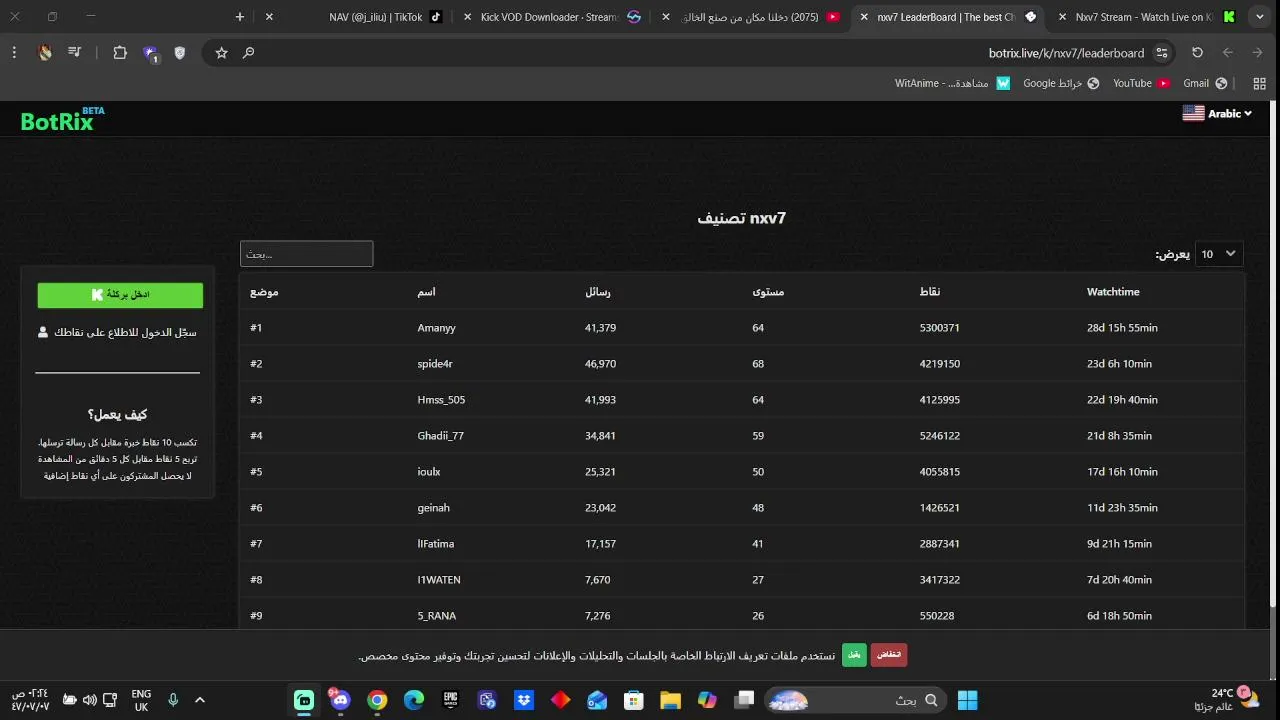Click the leaderboard search field

coord(306,254)
